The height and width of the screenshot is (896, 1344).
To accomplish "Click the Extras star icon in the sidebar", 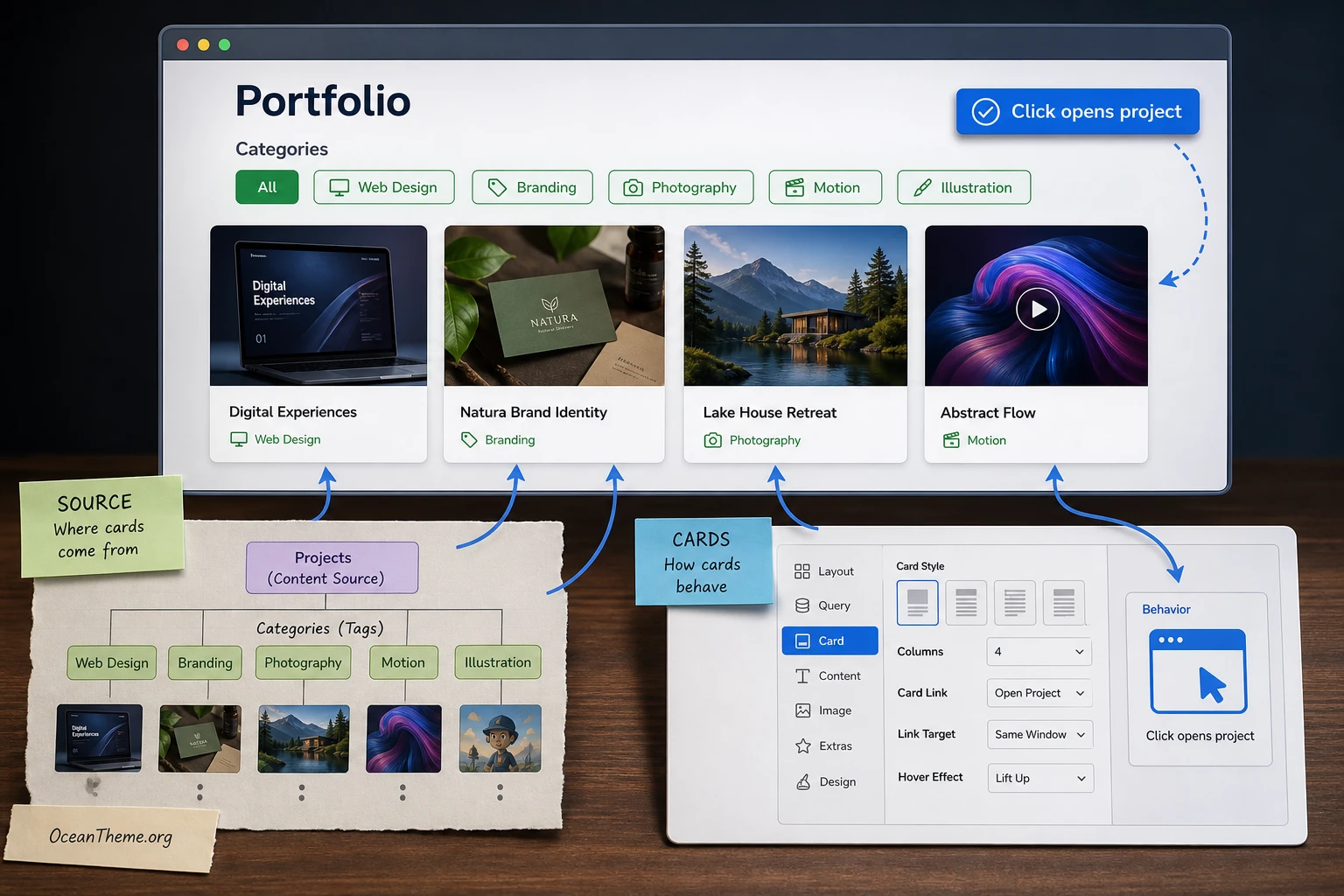I will (802, 745).
